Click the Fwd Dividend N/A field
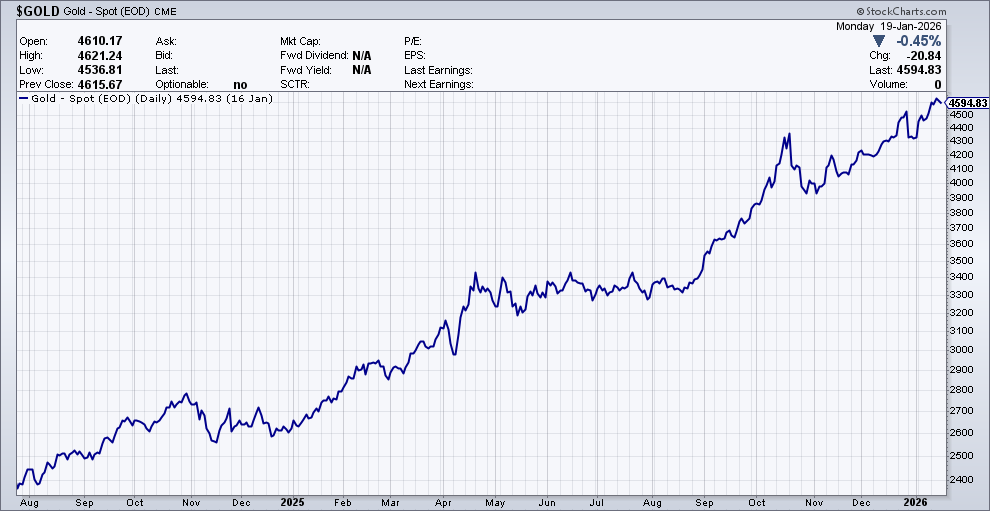The height and width of the screenshot is (511, 990). click(361, 56)
